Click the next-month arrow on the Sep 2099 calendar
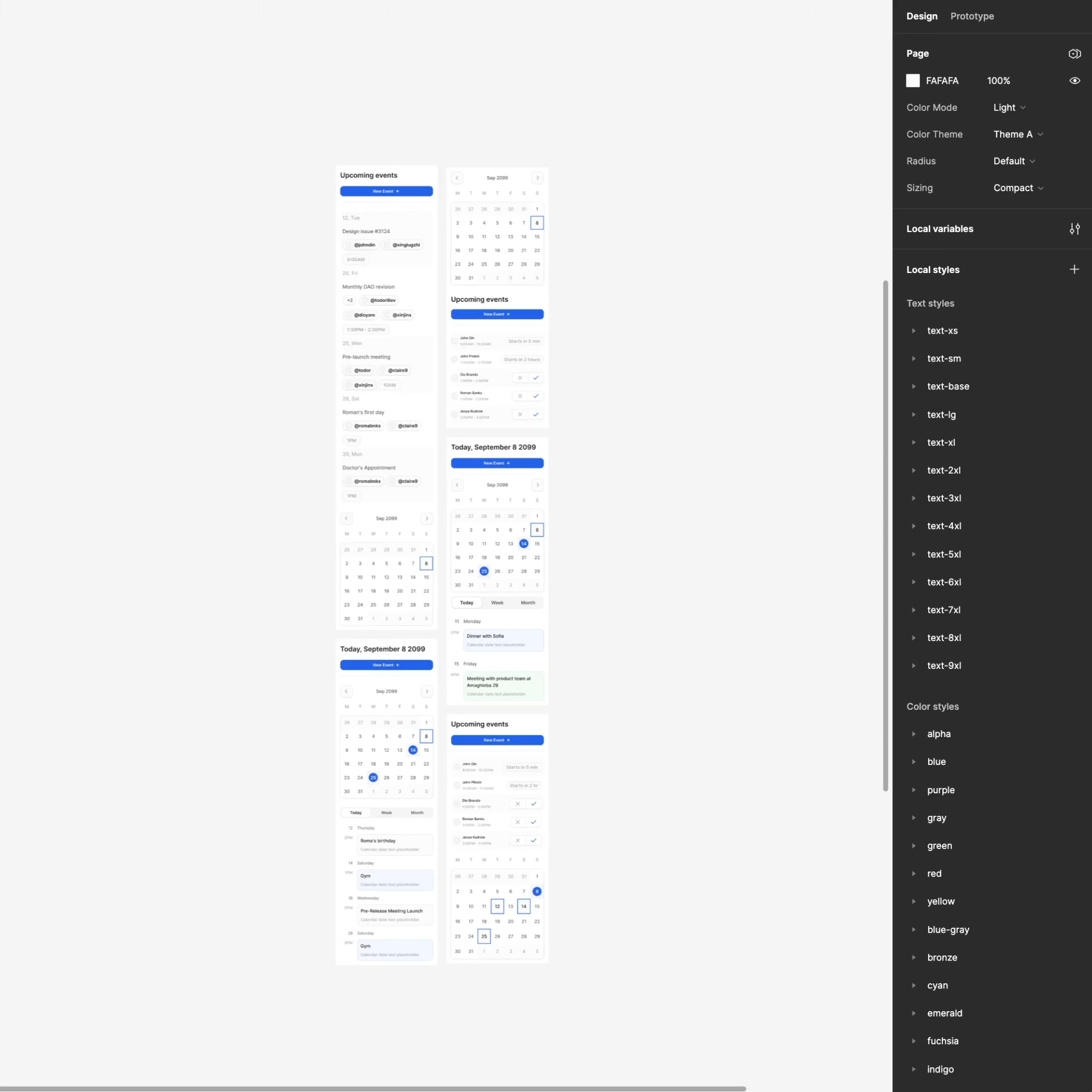Image resolution: width=1092 pixels, height=1092 pixels. [537, 177]
